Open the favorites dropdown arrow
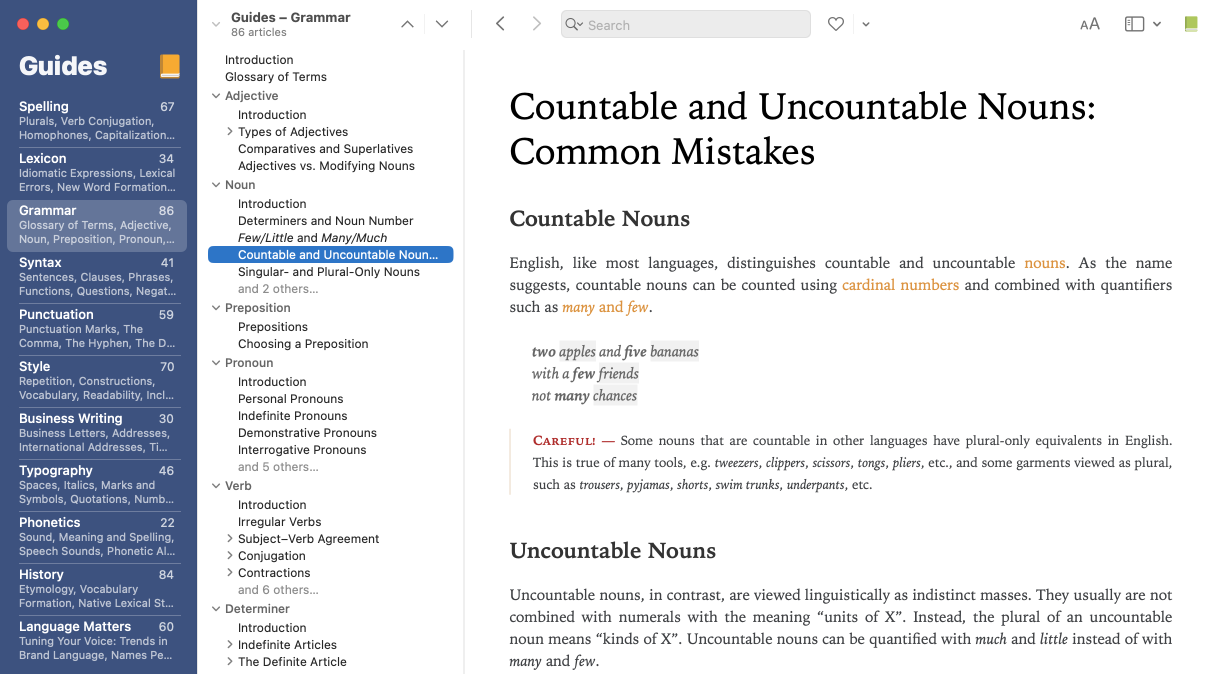 [x=866, y=24]
